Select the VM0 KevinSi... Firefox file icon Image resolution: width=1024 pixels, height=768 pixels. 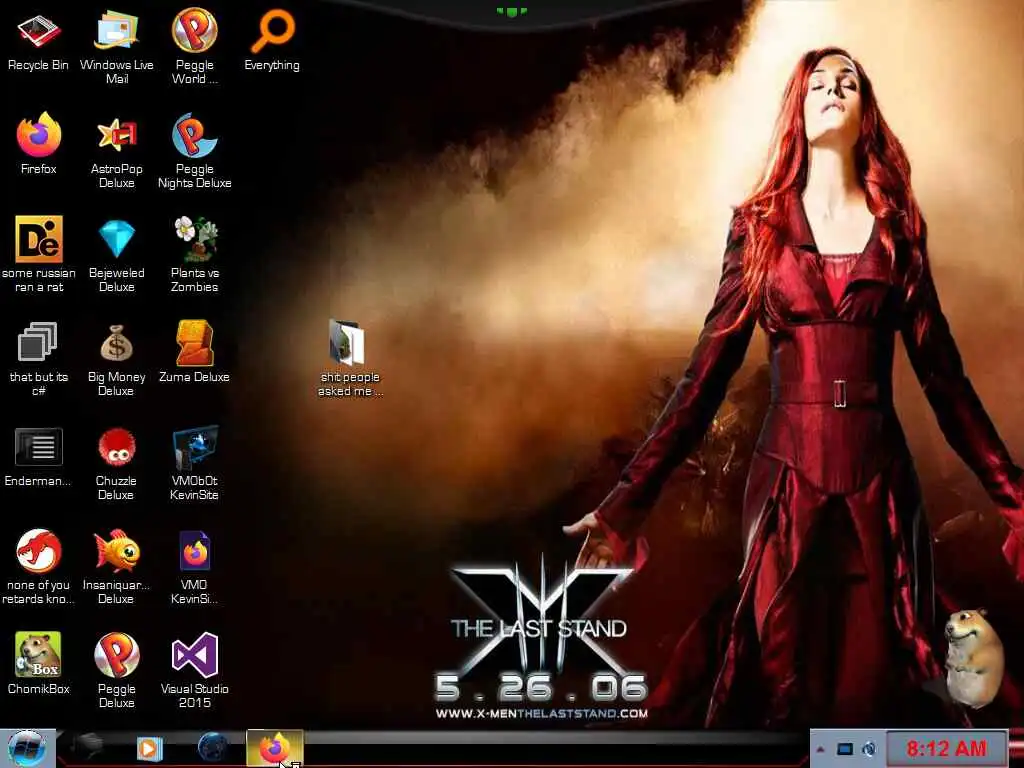pyautogui.click(x=195, y=567)
